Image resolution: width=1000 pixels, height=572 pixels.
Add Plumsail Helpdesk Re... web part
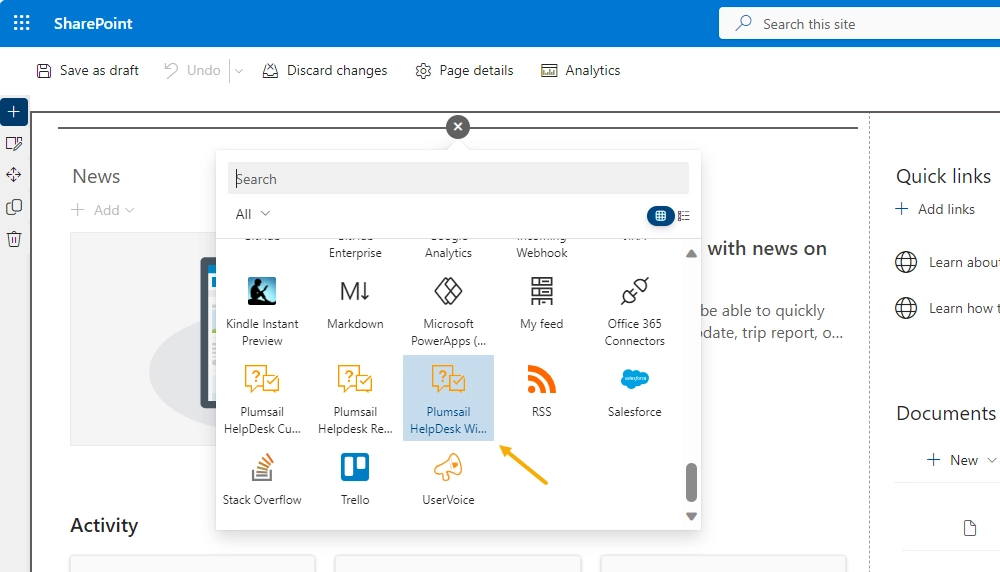[x=355, y=399]
